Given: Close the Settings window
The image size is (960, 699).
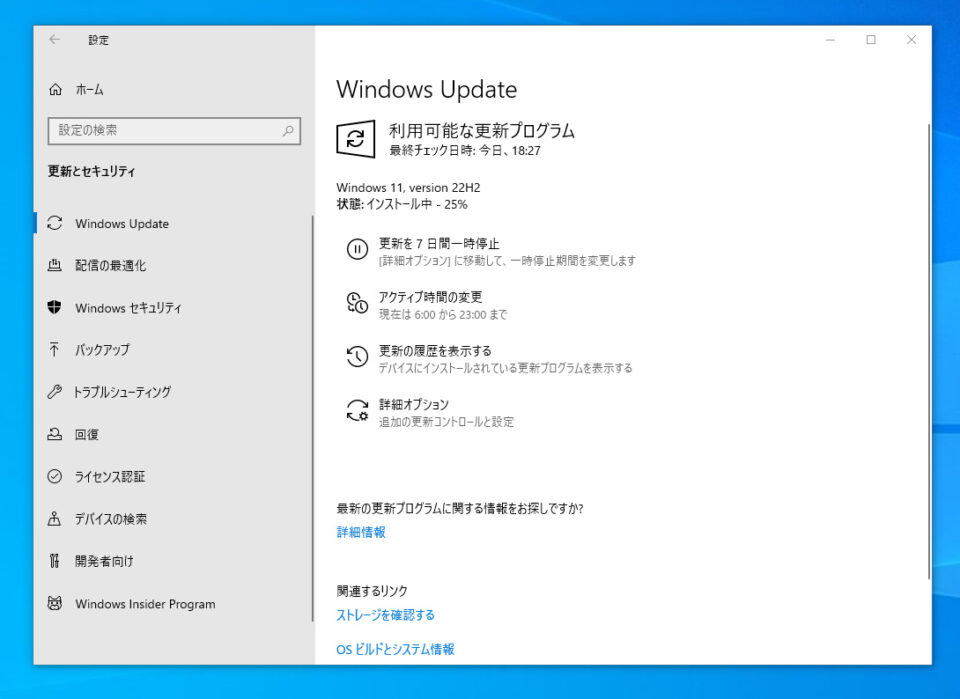Looking at the screenshot, I should [x=911, y=40].
